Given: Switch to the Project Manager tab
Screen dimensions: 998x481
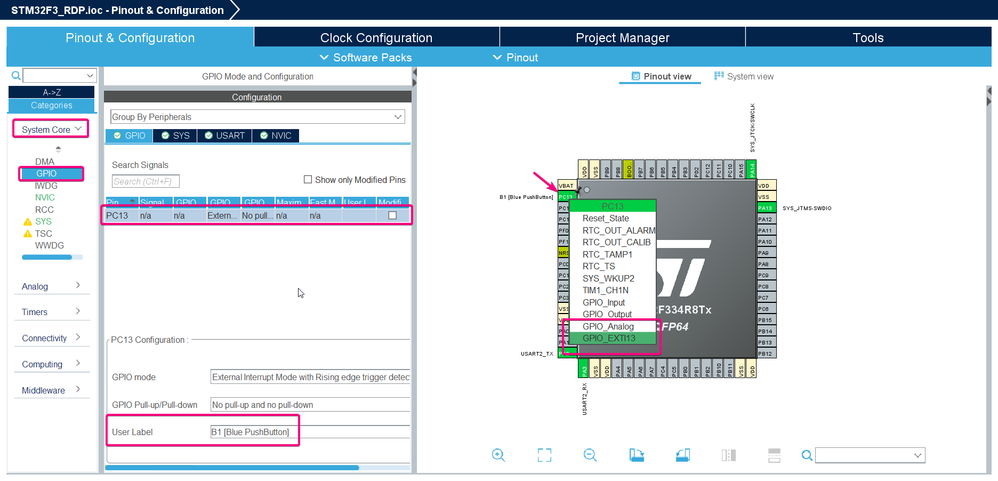Looking at the screenshot, I should tap(622, 38).
